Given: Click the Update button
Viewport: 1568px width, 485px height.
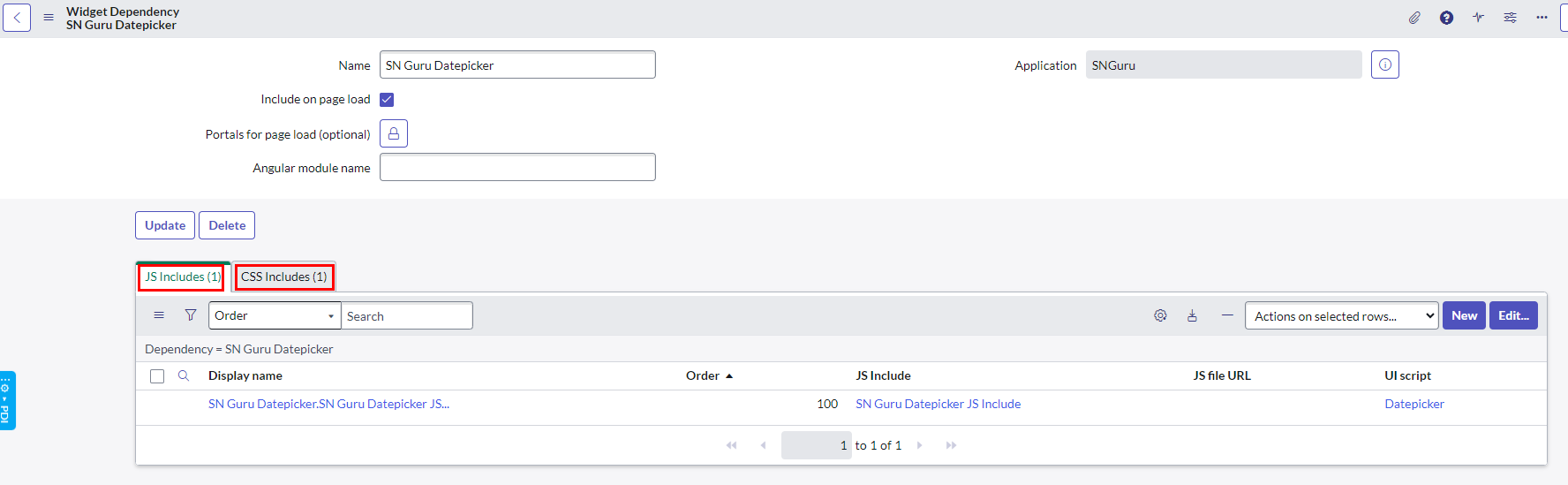Looking at the screenshot, I should (x=165, y=225).
